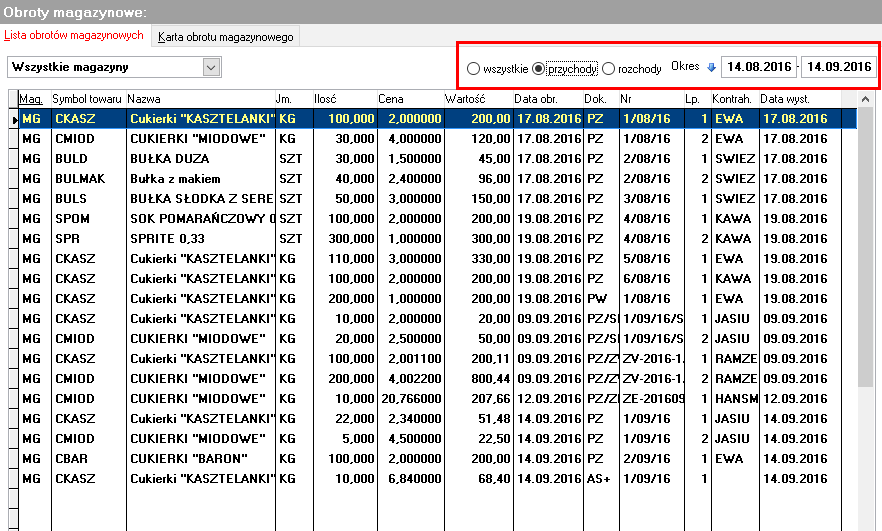
Task: Select the BUŁKA DUZA row
Action: [438, 159]
